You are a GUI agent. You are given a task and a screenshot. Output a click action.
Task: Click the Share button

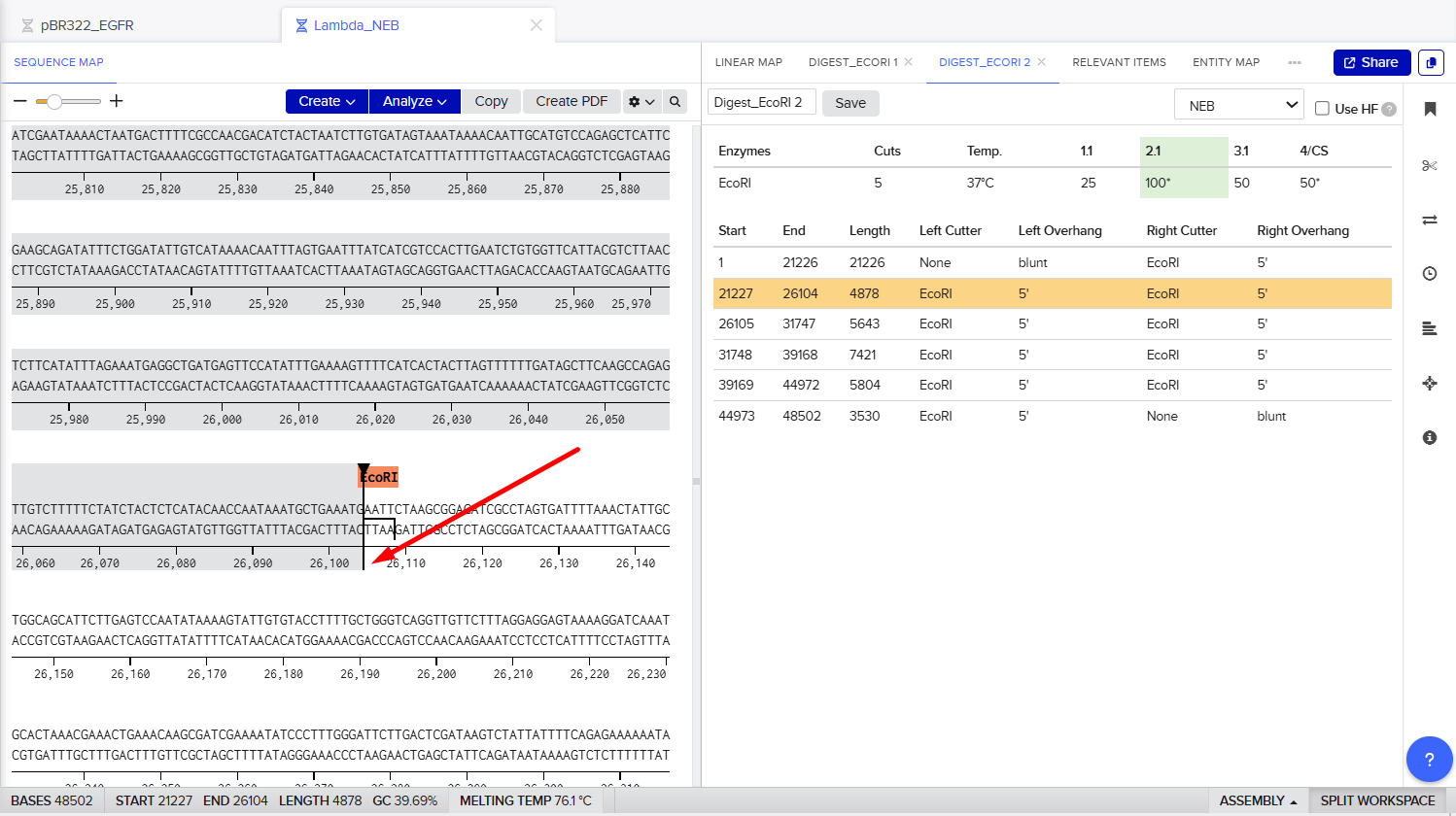coord(1371,62)
